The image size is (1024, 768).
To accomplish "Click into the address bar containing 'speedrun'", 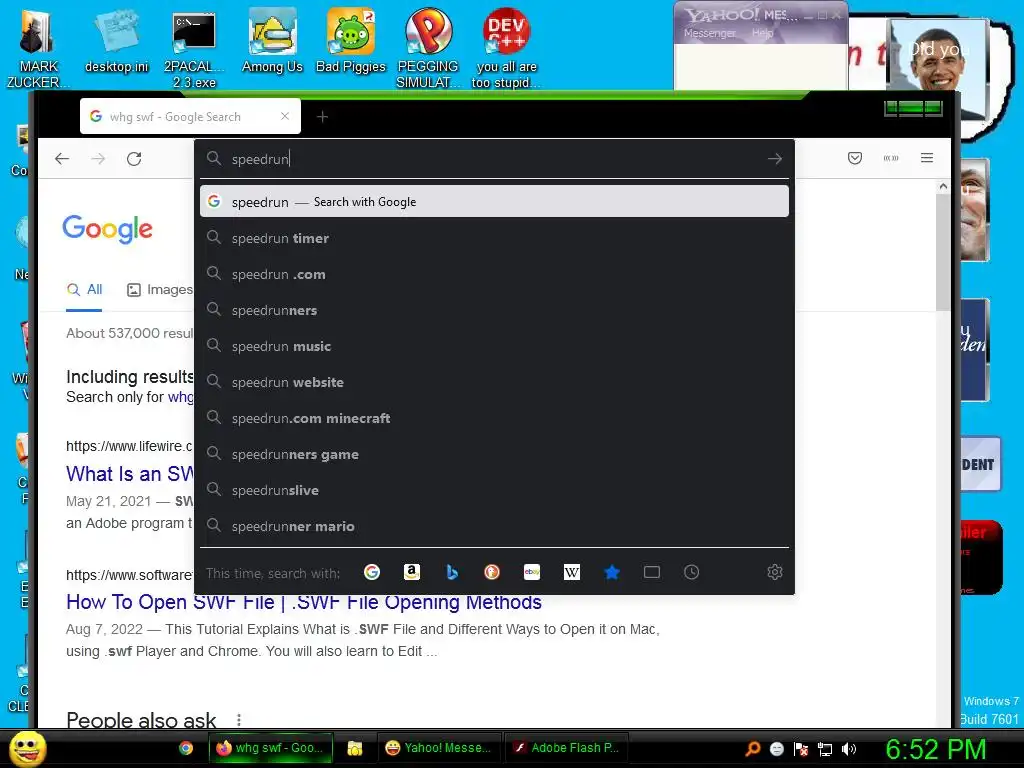I will 494,159.
